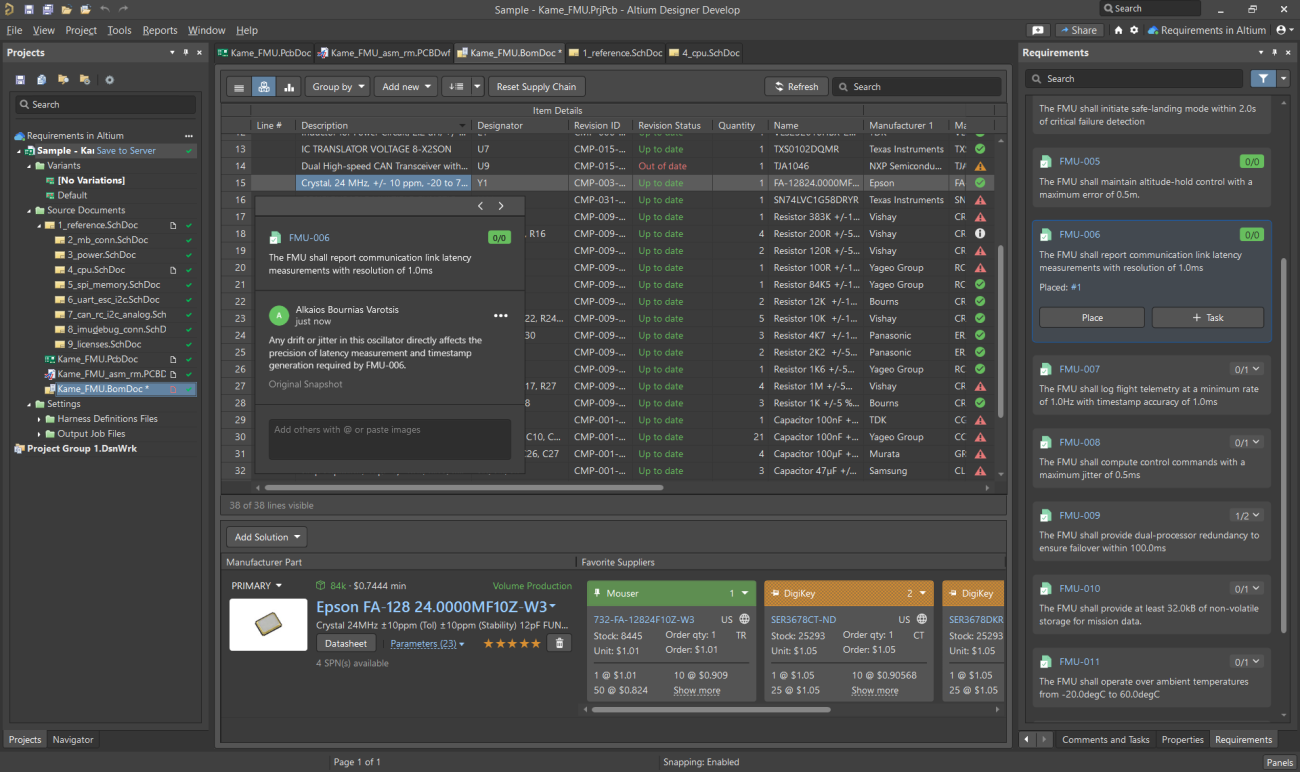
Task: Open Projects panel settings gear icon
Action: 109,80
